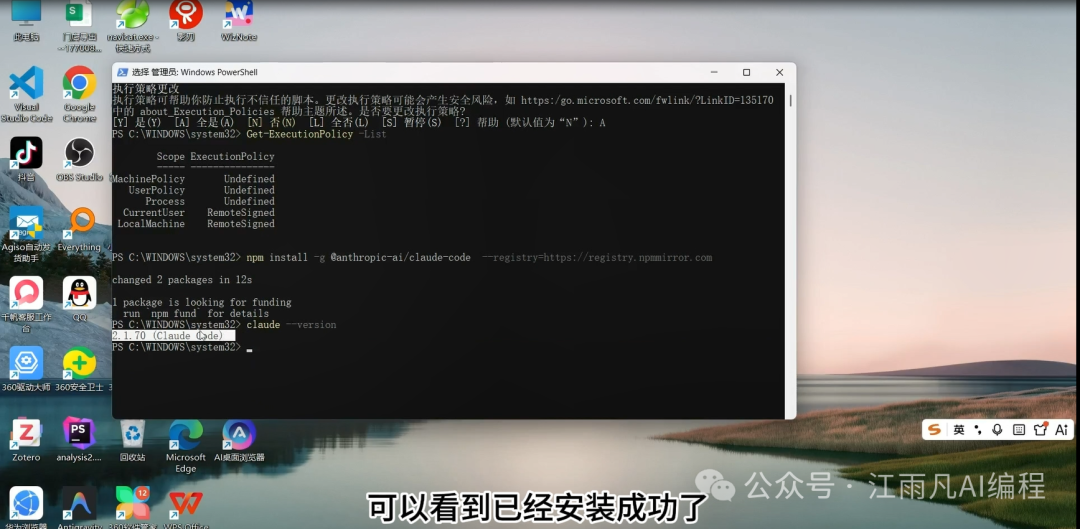Screen dimensions: 1080x529
Task: Open the 回收站 recycle bin
Action: point(133,439)
